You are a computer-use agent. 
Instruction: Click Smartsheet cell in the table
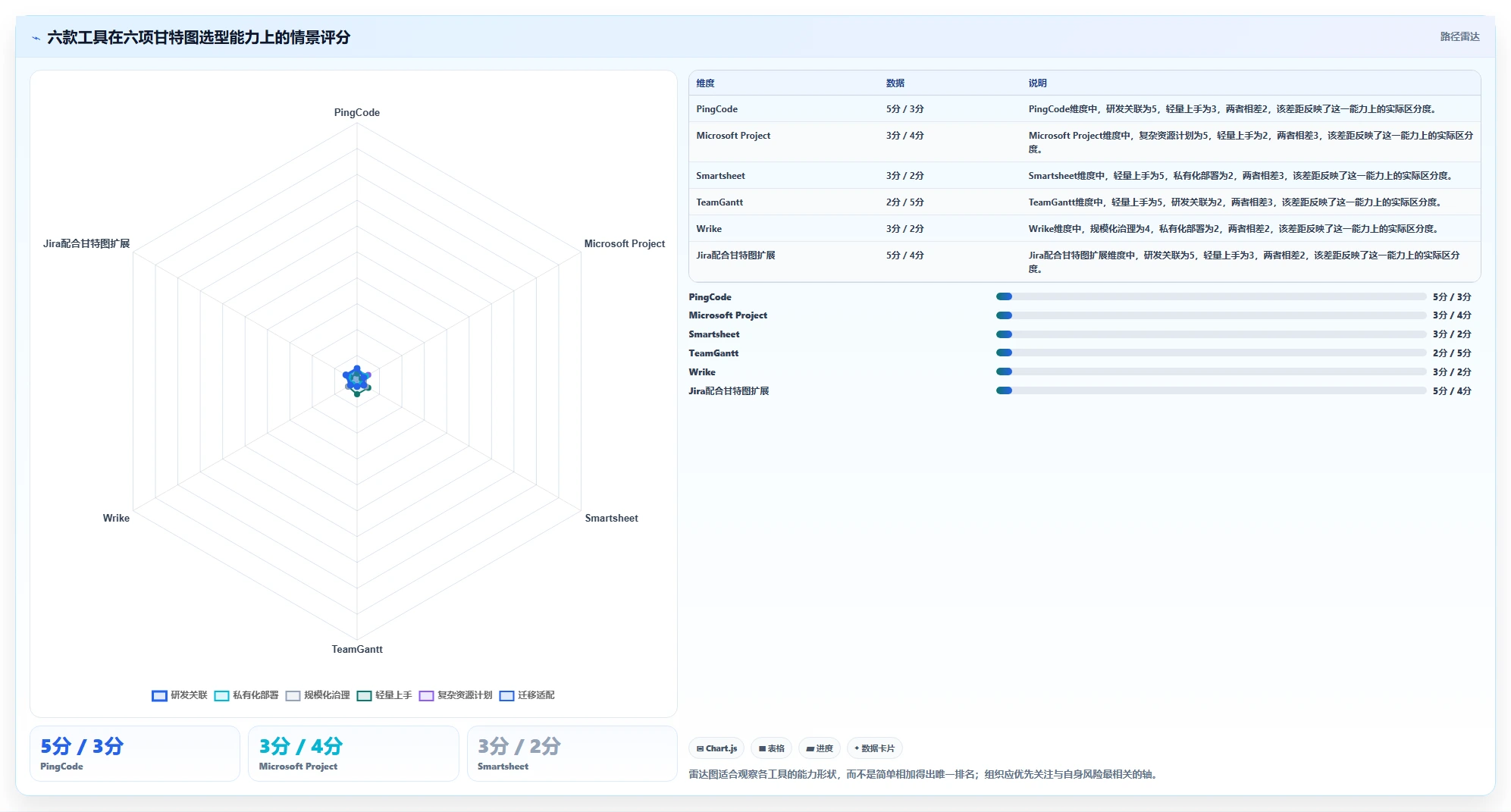click(x=720, y=176)
